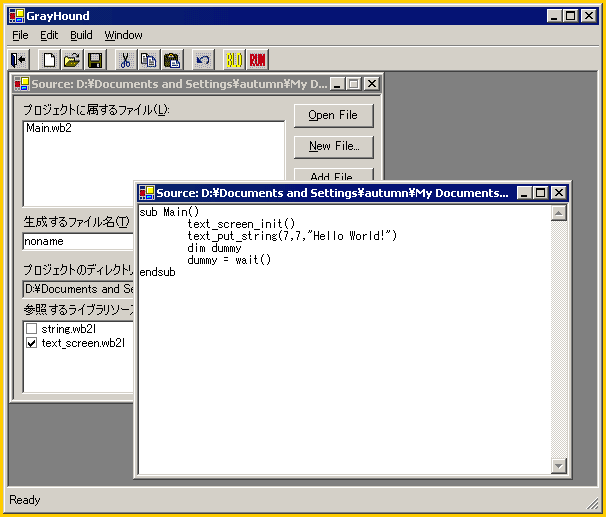Click the 'dummy = wait()' line
This screenshot has width=606, height=517.
tap(229, 260)
